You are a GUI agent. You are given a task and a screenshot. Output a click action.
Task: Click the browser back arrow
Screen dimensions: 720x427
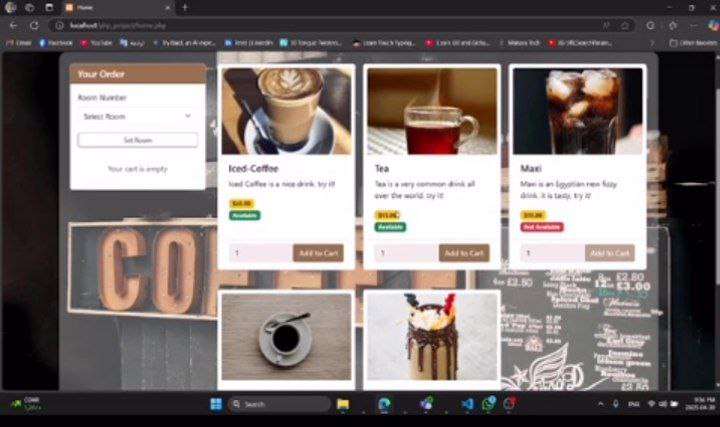[13, 25]
